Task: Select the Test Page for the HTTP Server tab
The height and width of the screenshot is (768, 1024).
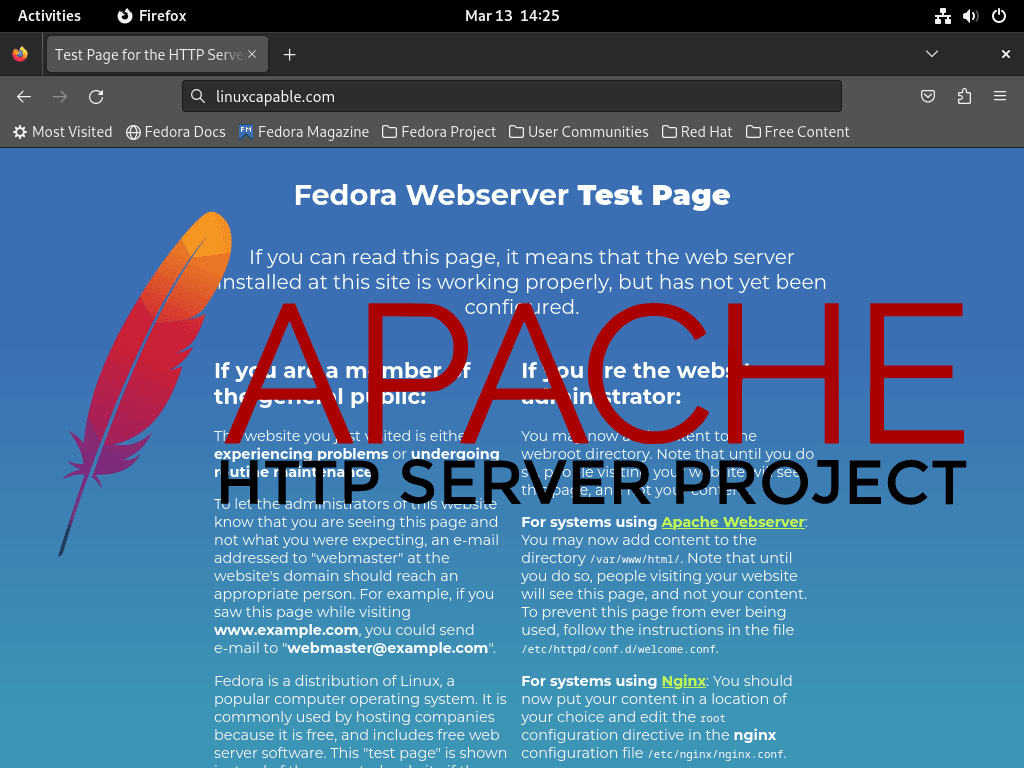Action: tap(157, 54)
